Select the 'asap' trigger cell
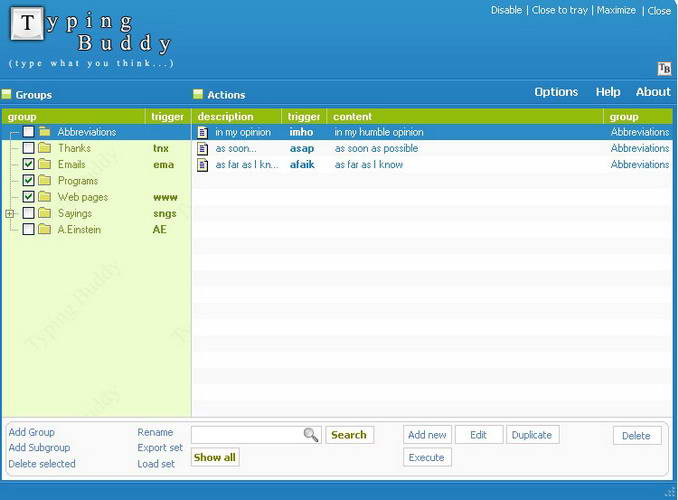Image resolution: width=678 pixels, height=500 pixels. point(302,148)
